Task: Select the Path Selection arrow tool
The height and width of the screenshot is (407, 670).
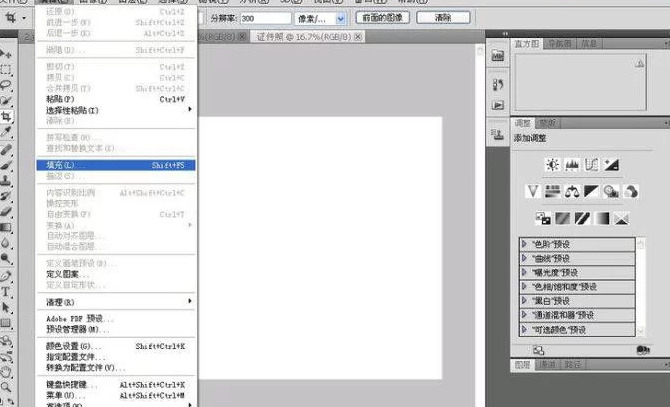Action: point(6,307)
